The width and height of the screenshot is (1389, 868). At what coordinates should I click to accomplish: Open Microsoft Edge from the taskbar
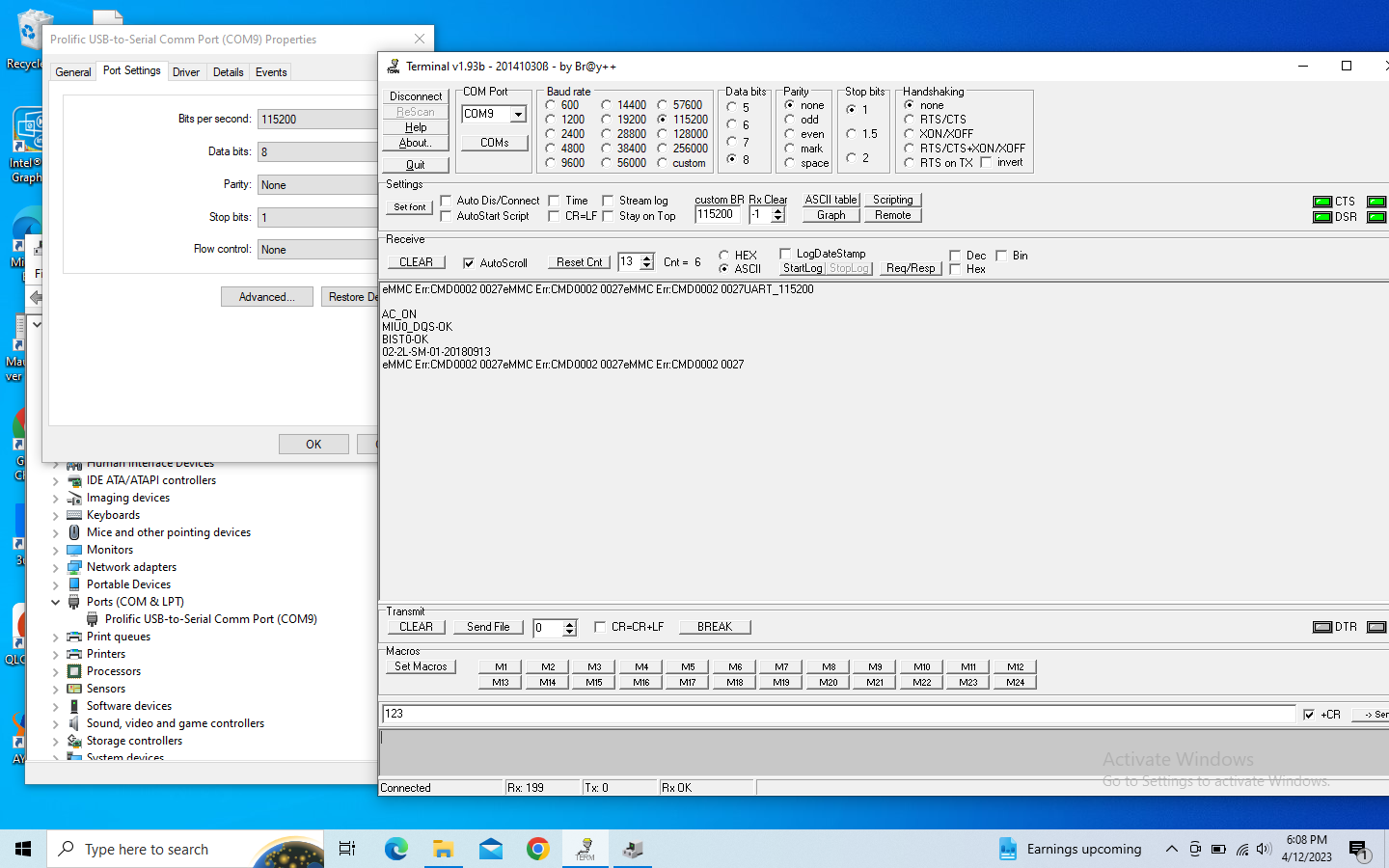pyautogui.click(x=396, y=849)
